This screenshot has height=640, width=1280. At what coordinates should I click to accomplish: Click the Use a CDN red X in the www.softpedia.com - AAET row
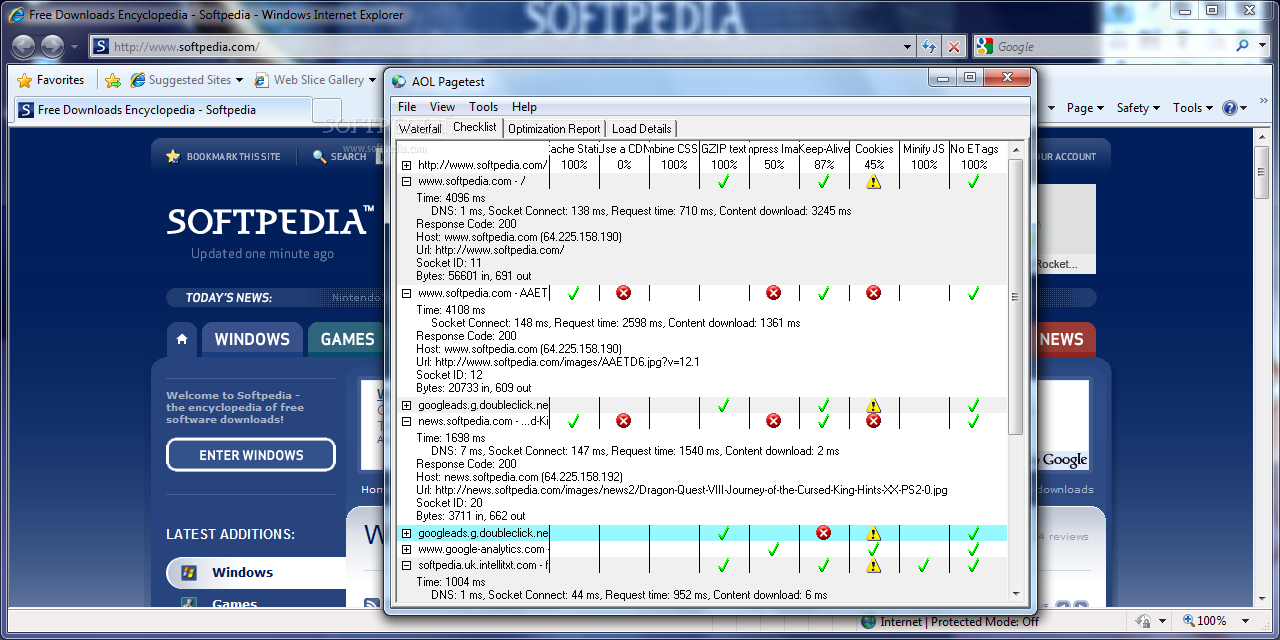coord(624,293)
